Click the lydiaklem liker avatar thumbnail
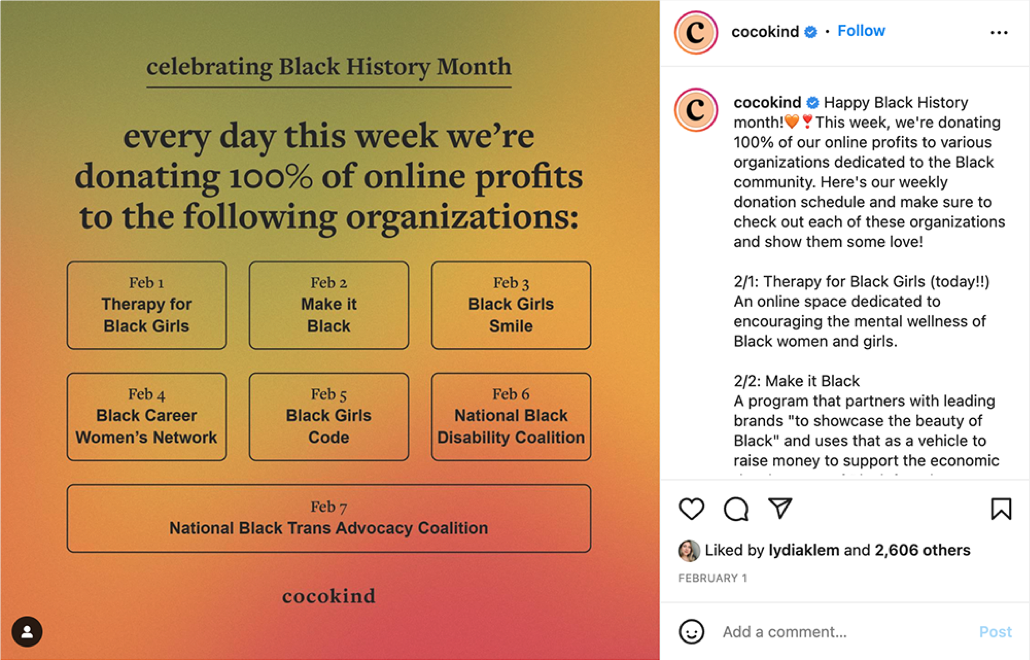The image size is (1030, 660). click(x=689, y=550)
